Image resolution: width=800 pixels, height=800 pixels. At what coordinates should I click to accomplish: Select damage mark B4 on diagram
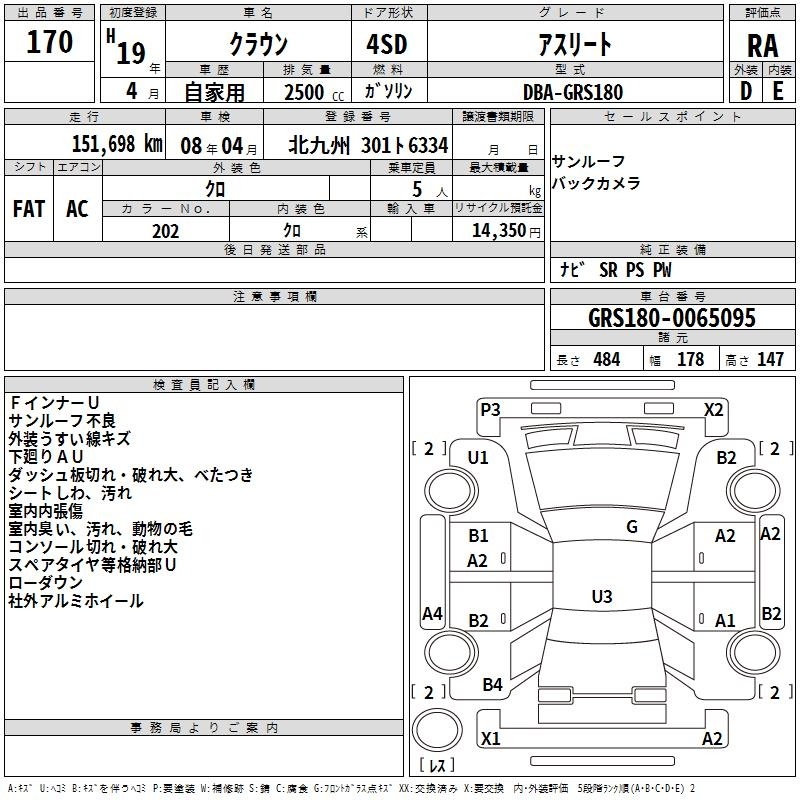(x=492, y=685)
